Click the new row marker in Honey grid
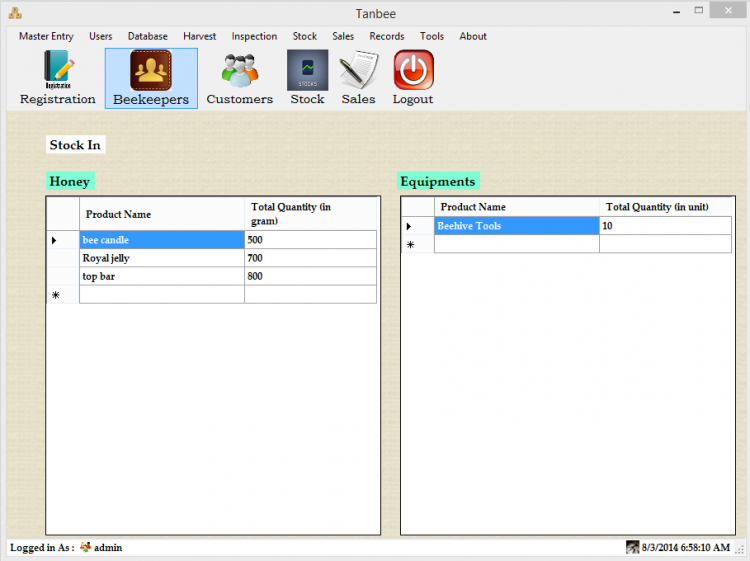The image size is (750, 561). point(56,295)
